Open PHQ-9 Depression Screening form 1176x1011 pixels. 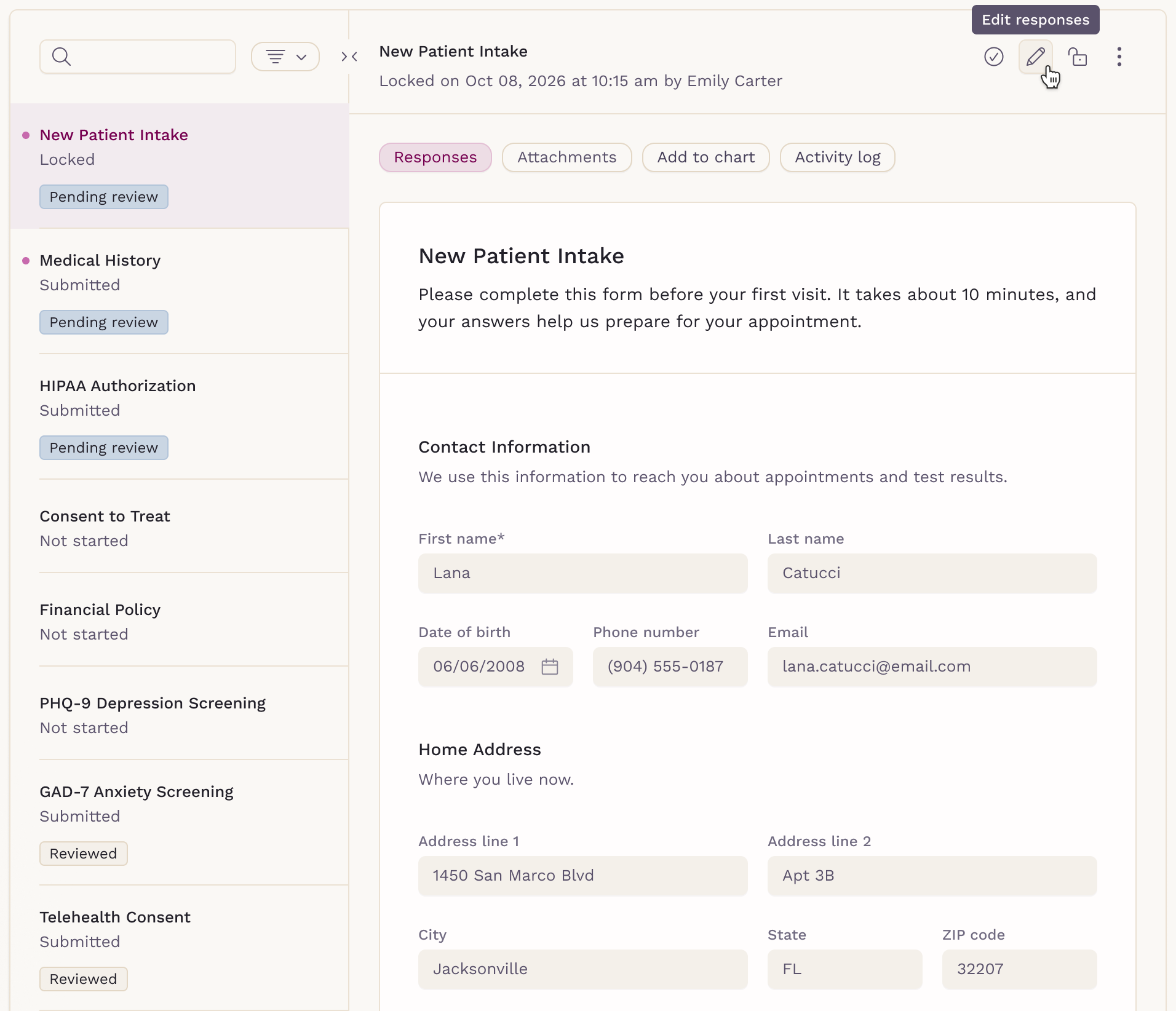(180, 713)
